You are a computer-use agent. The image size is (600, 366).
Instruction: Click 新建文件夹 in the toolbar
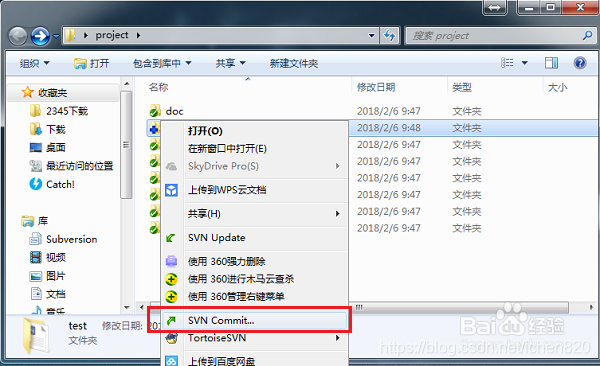click(294, 63)
